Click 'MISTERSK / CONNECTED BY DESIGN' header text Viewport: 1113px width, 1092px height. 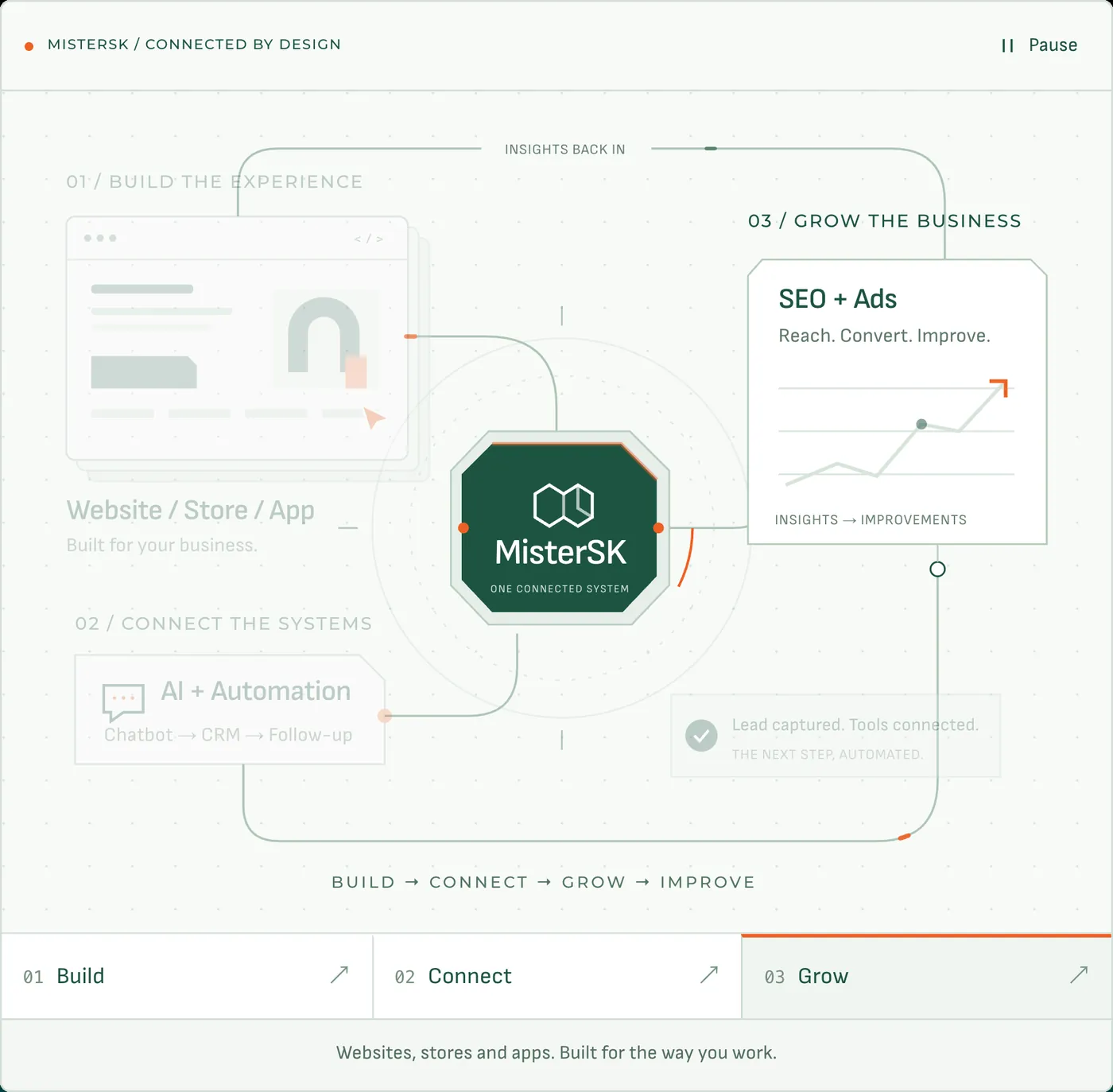pos(195,45)
